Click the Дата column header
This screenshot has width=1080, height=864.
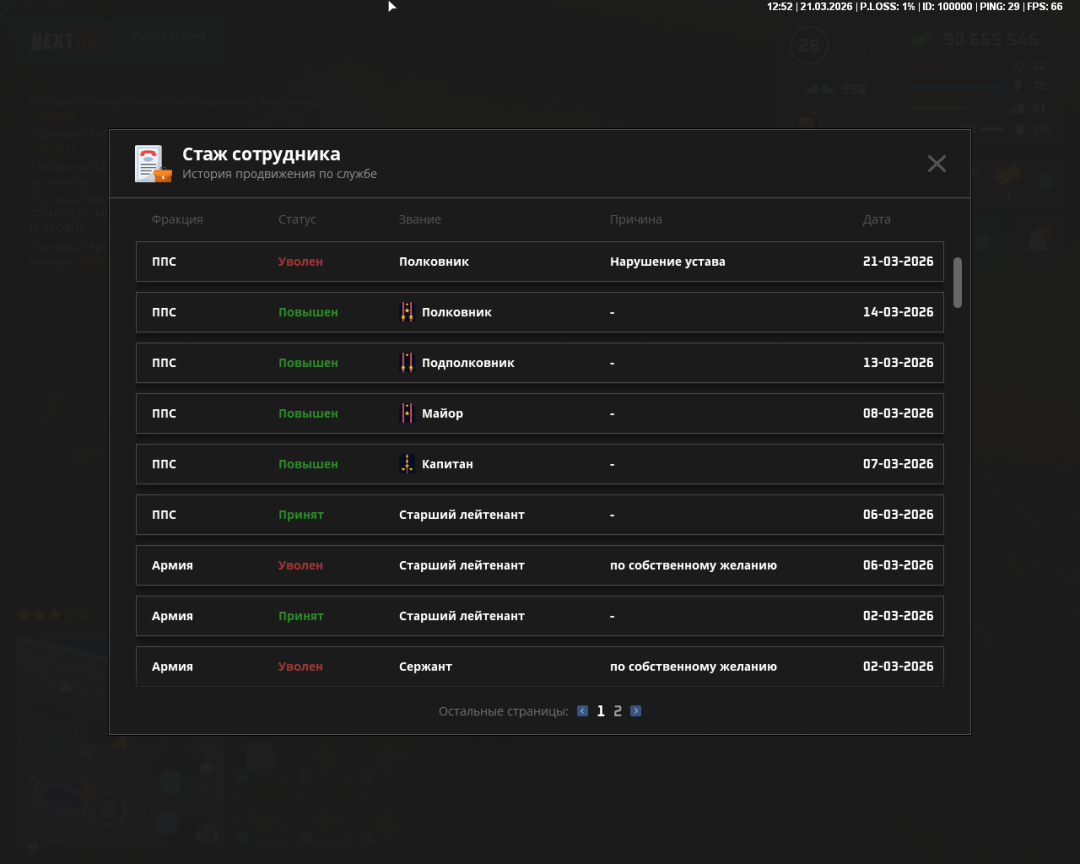876,219
